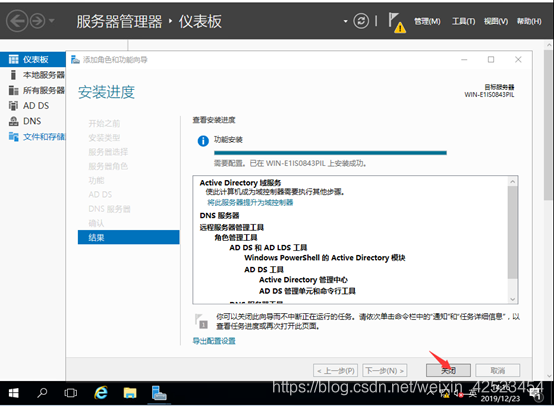Screen dimensions: 554x406
Task: Click the 关闭 button
Action: [x=448, y=370]
